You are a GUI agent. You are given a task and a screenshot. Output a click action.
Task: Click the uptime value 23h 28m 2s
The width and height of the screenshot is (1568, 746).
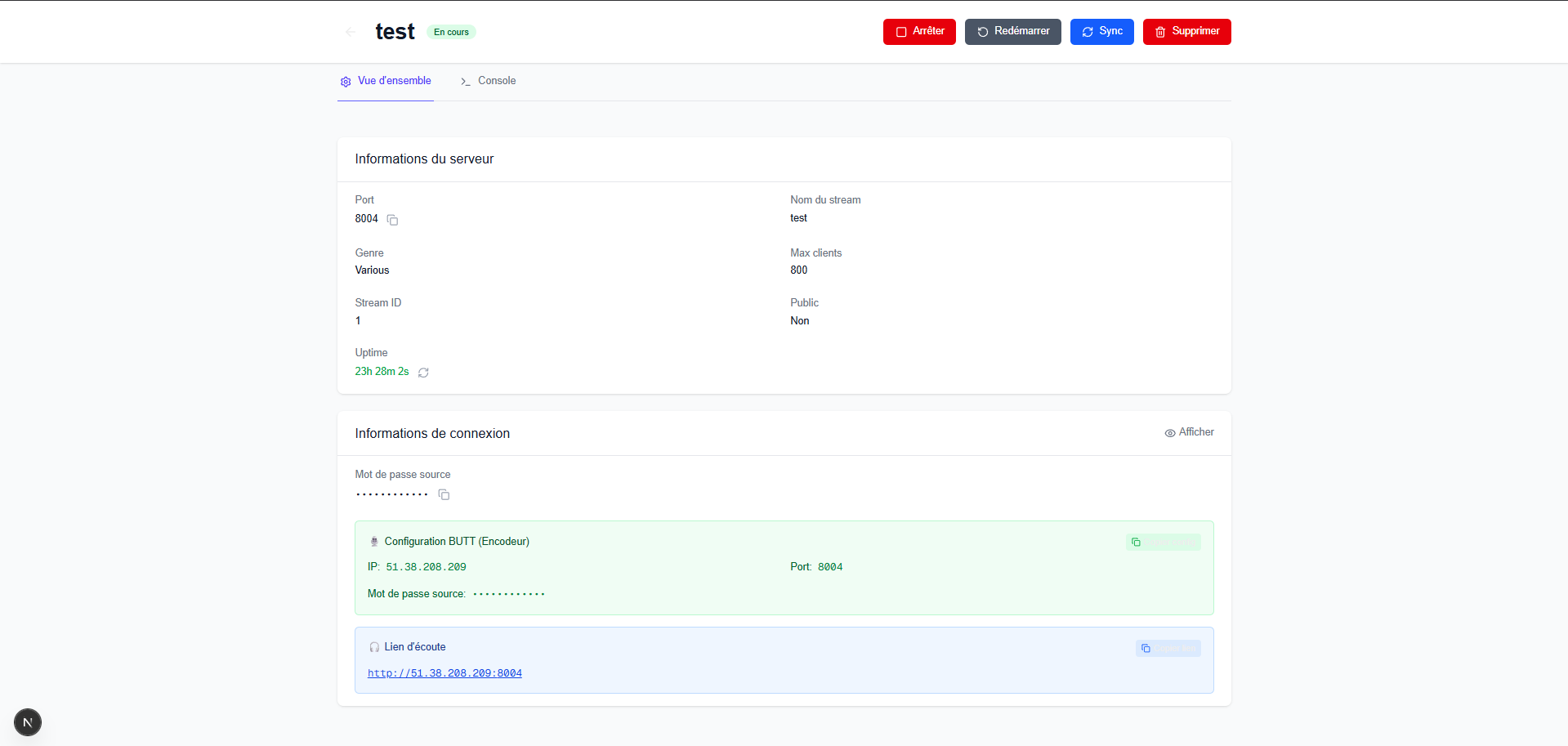click(382, 372)
